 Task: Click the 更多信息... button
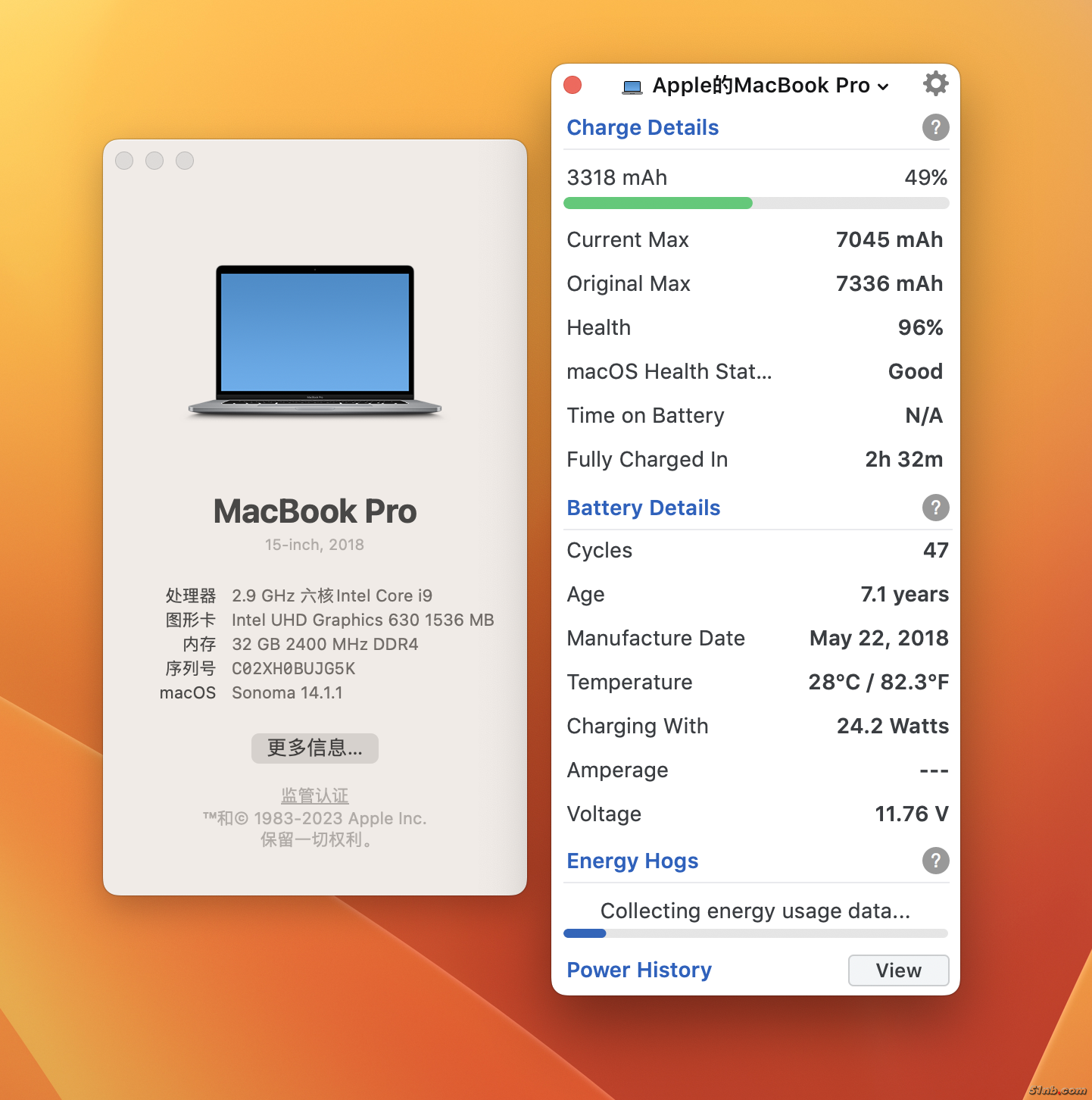click(x=315, y=748)
